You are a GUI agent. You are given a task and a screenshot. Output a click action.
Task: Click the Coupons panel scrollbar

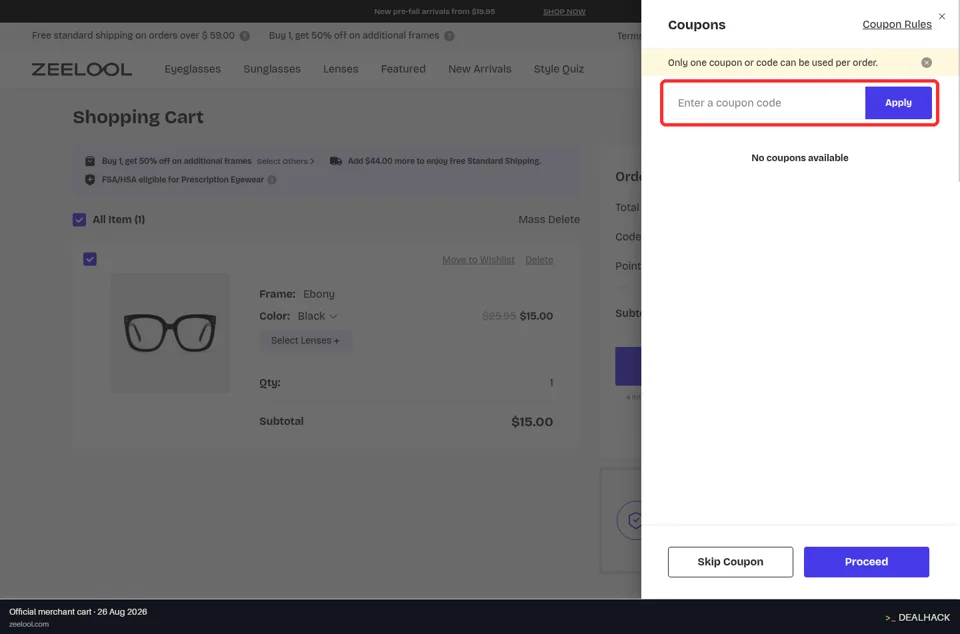[958, 91]
